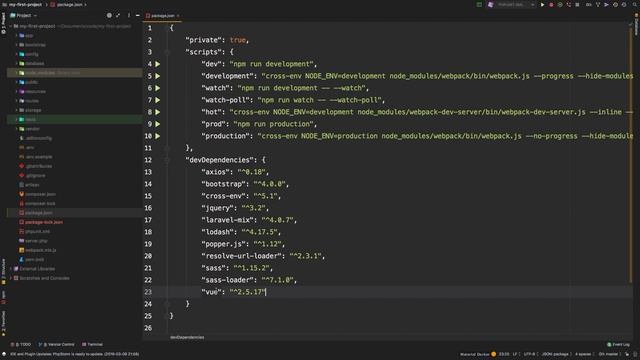
Task: Toggle the Favorites tool window stripe button
Action: click(x=3, y=323)
